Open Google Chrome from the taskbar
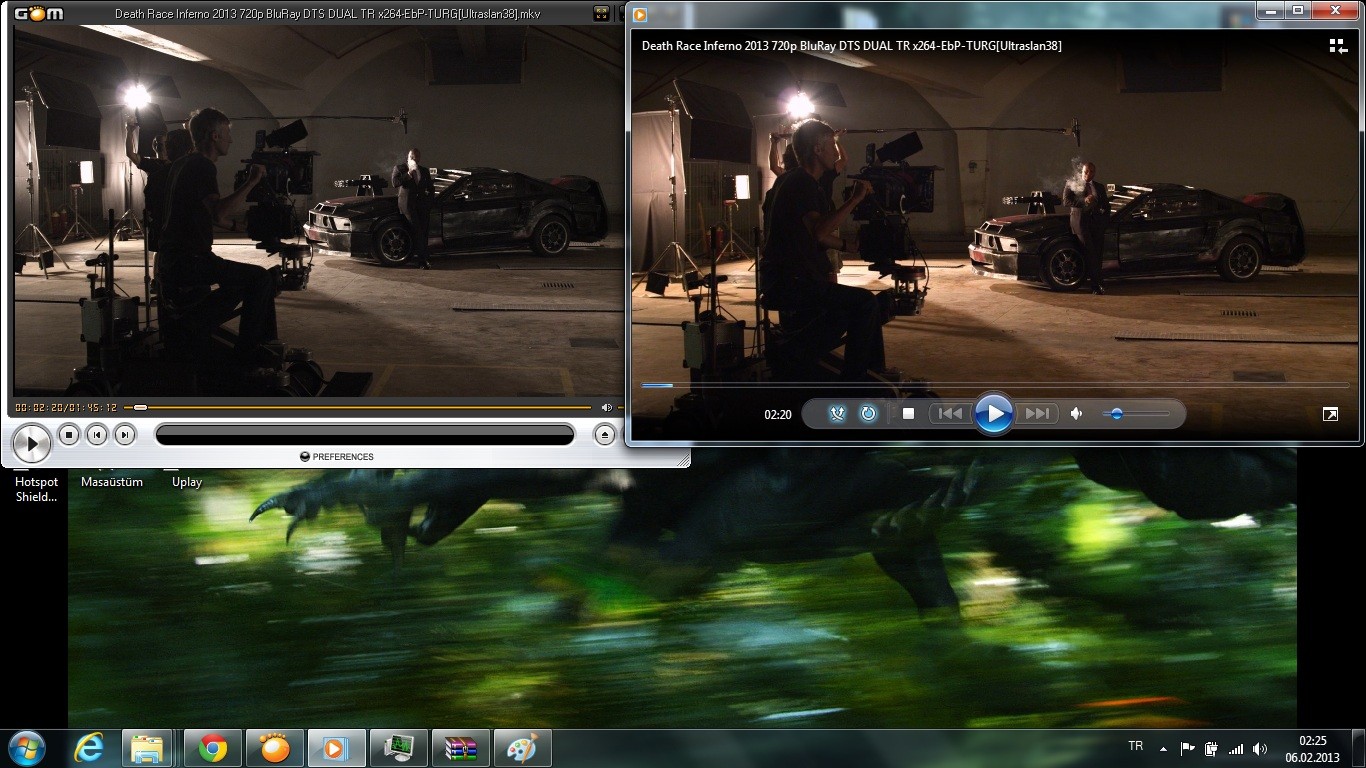This screenshot has width=1366, height=768. click(212, 748)
